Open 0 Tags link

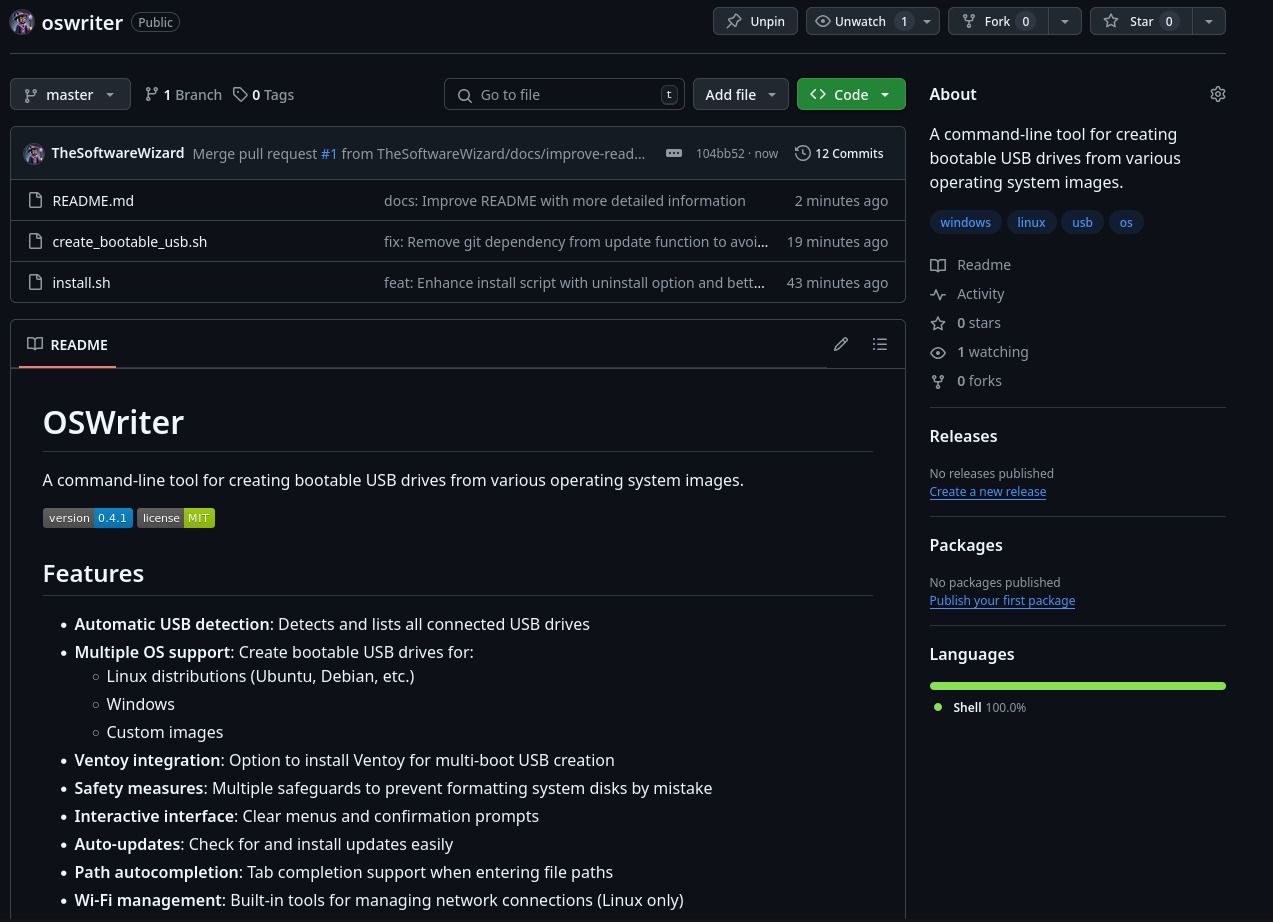[264, 94]
